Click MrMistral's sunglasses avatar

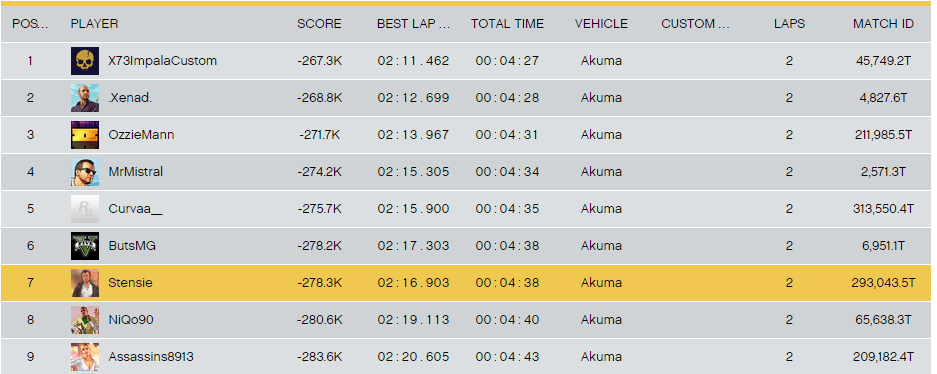click(85, 172)
